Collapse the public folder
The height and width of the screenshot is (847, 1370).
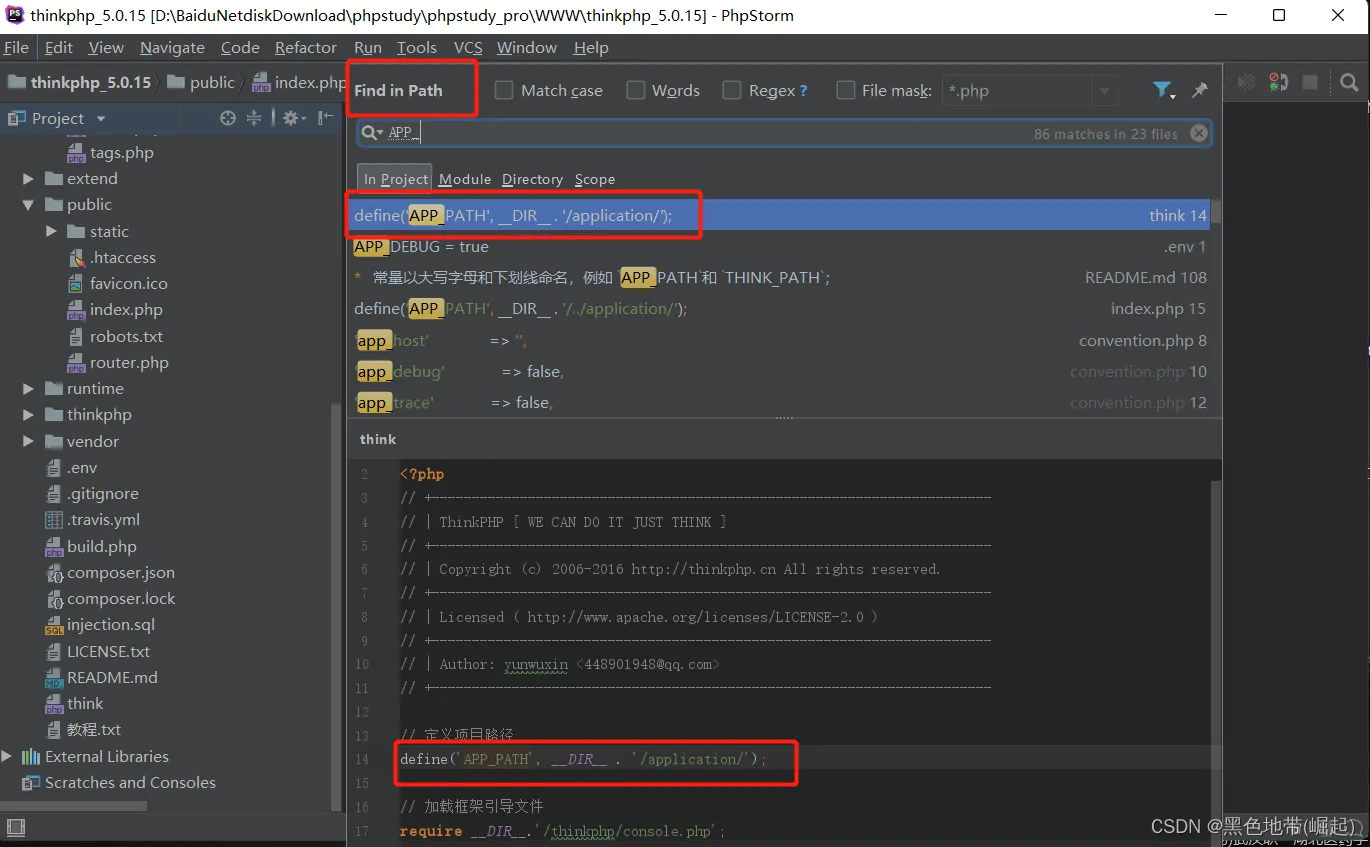click(x=28, y=205)
